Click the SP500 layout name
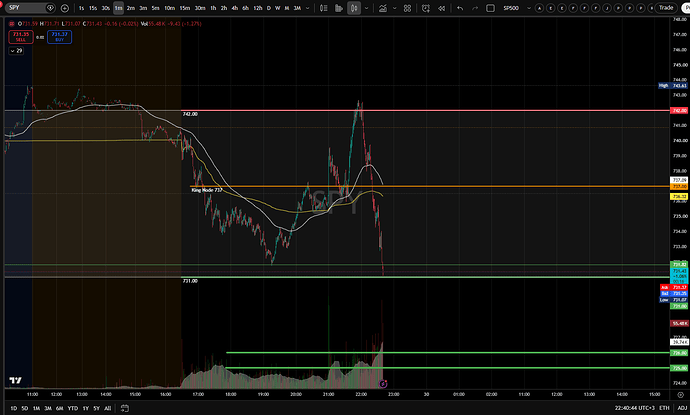 pyautogui.click(x=511, y=8)
